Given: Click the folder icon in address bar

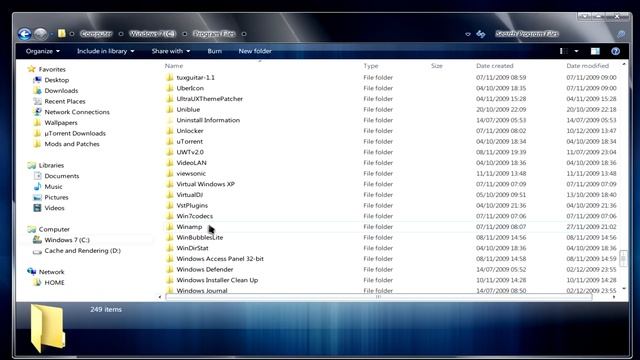Looking at the screenshot, I should click(62, 33).
